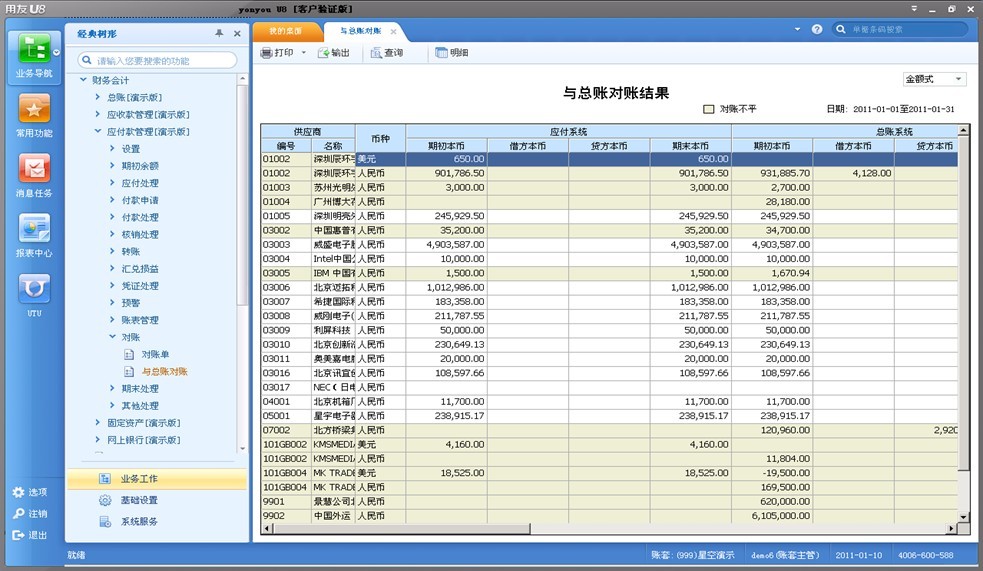Click the 退出 exit icon
The height and width of the screenshot is (571, 983).
pyautogui.click(x=18, y=535)
